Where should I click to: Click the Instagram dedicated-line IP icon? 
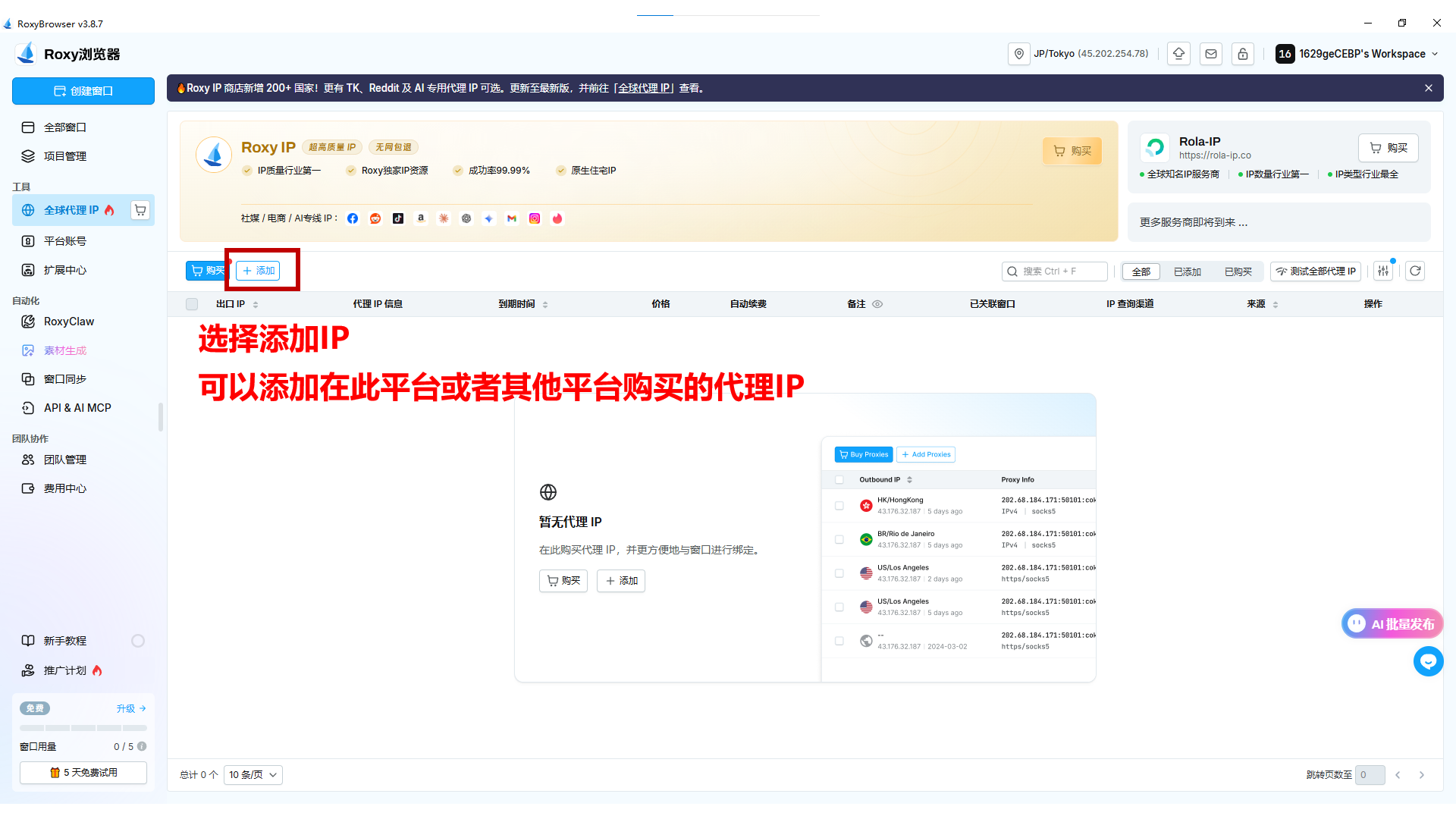[535, 218]
